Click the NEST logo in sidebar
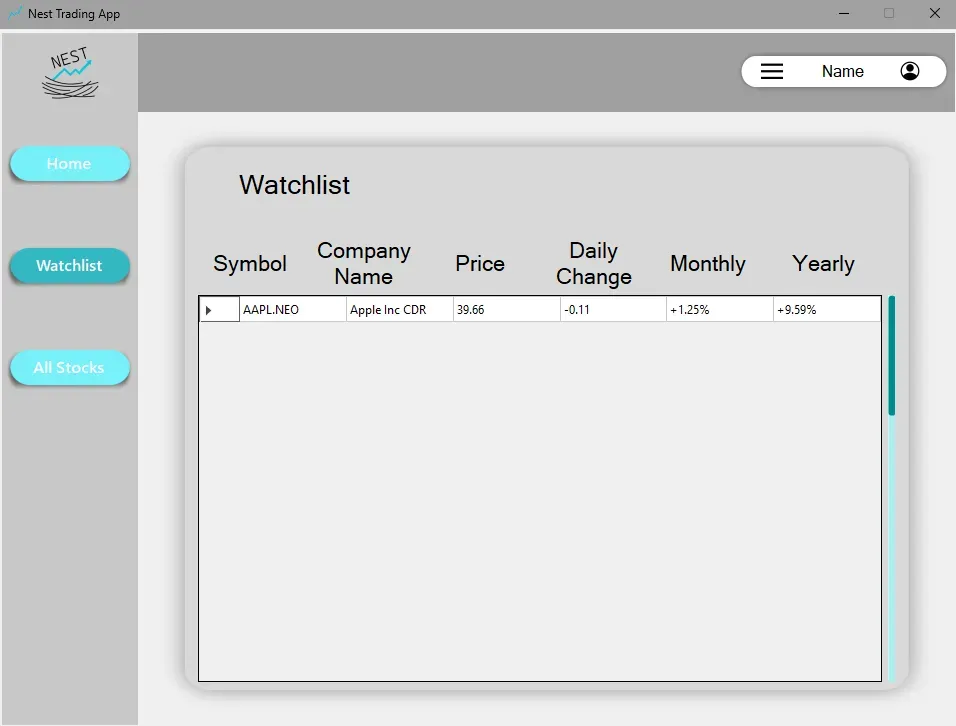 pos(71,73)
